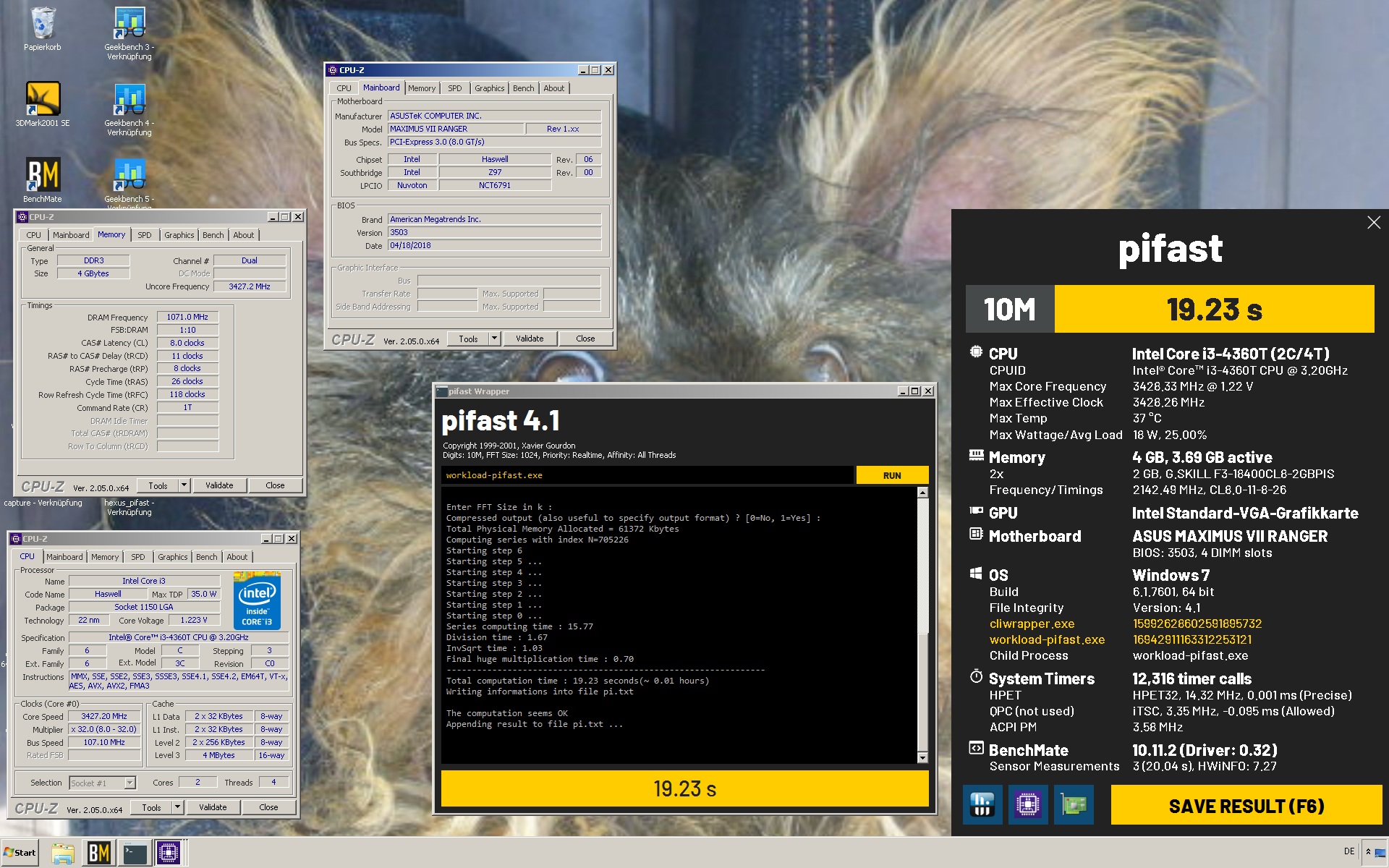This screenshot has width=1389, height=868.
Task: Open Windows Explorer from the taskbar
Action: click(63, 854)
